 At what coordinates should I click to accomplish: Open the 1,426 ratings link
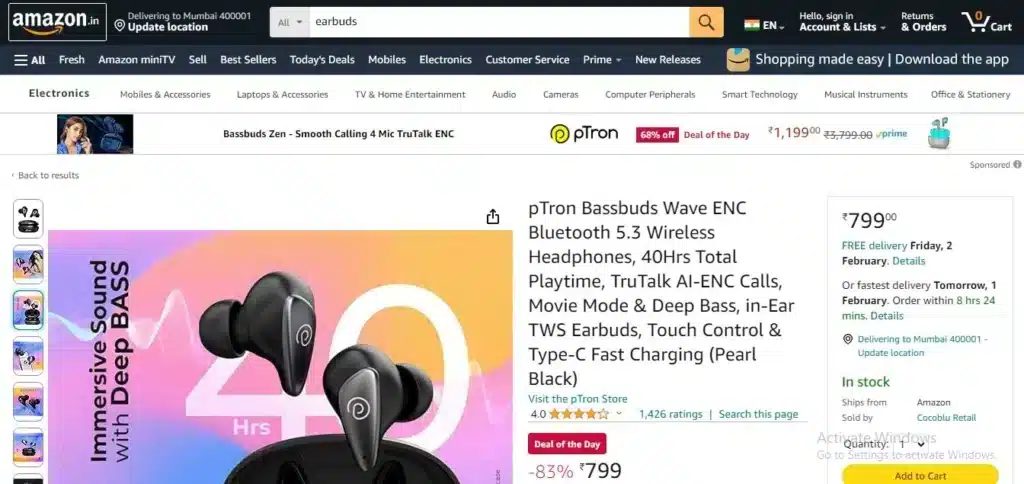671,413
